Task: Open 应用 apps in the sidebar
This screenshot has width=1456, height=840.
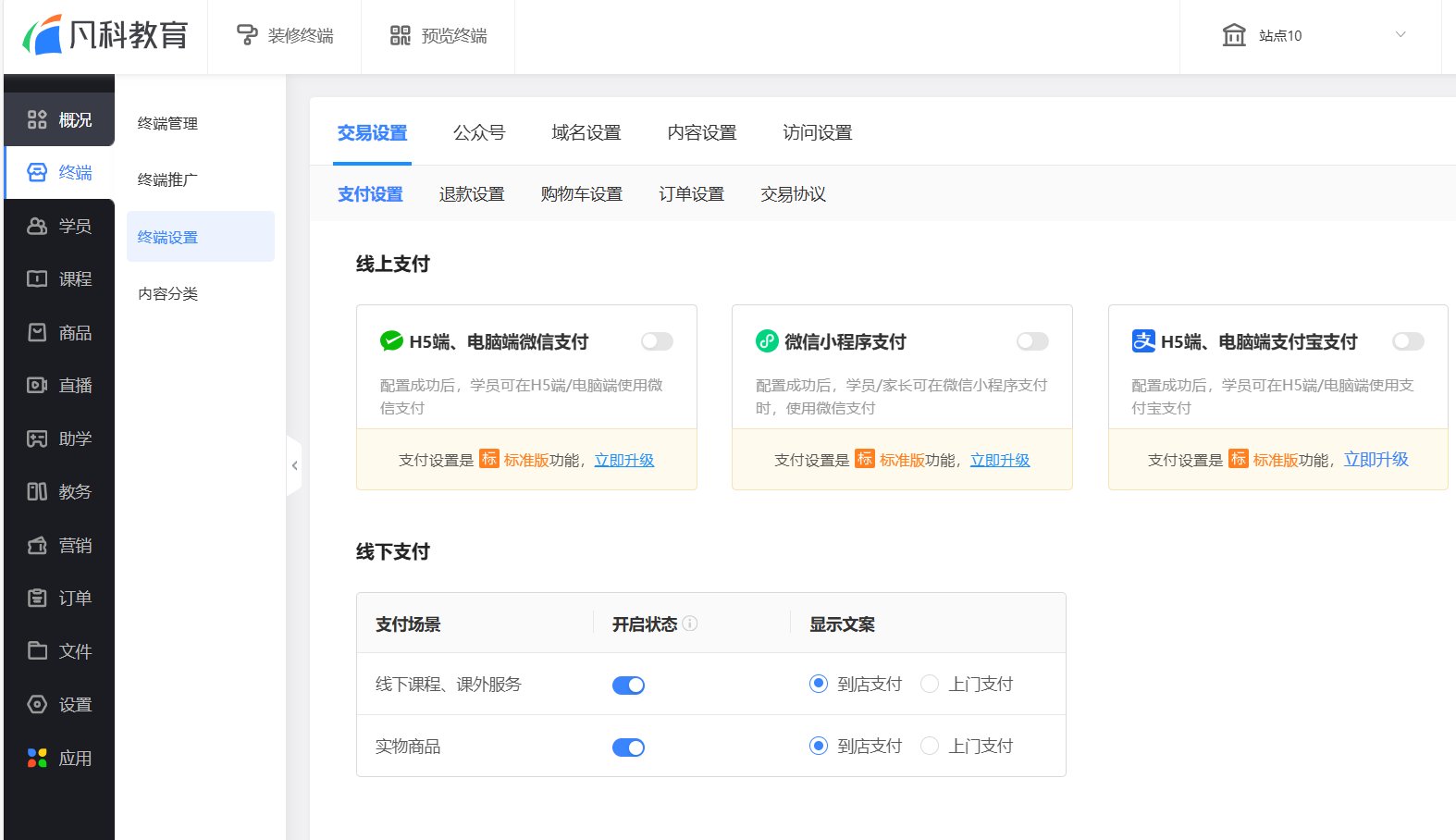Action: tap(59, 759)
